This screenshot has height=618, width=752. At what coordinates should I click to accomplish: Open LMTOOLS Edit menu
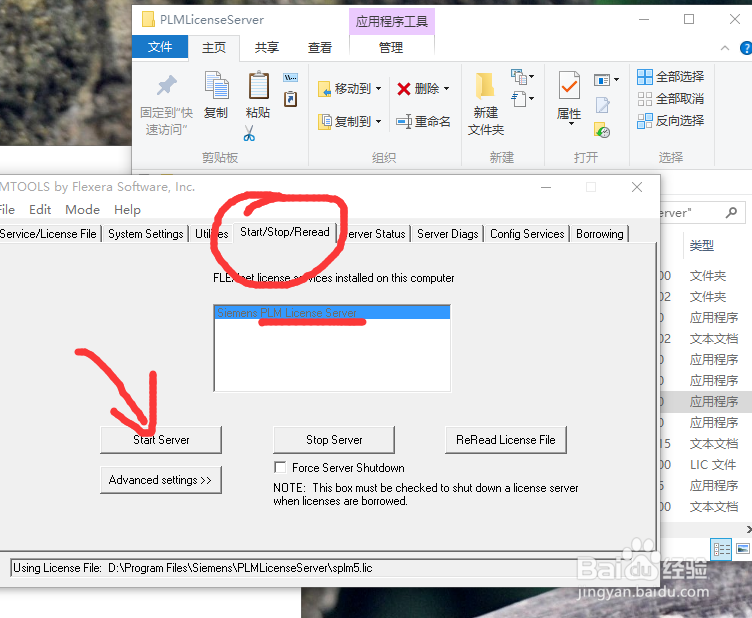(40, 210)
